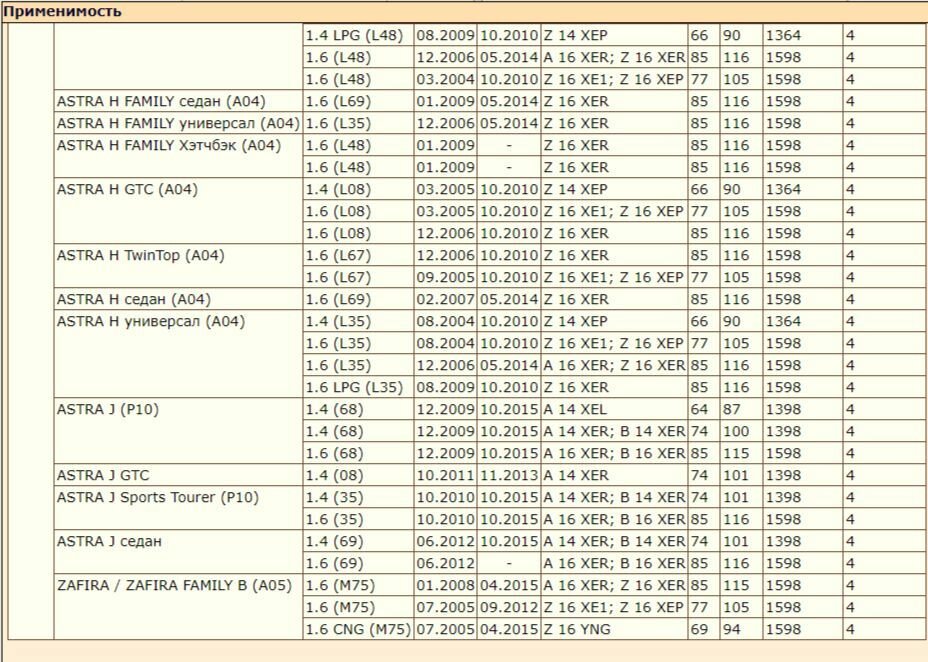
Task: Click the '1.4 (69)' modification cell
Action: coord(358,541)
